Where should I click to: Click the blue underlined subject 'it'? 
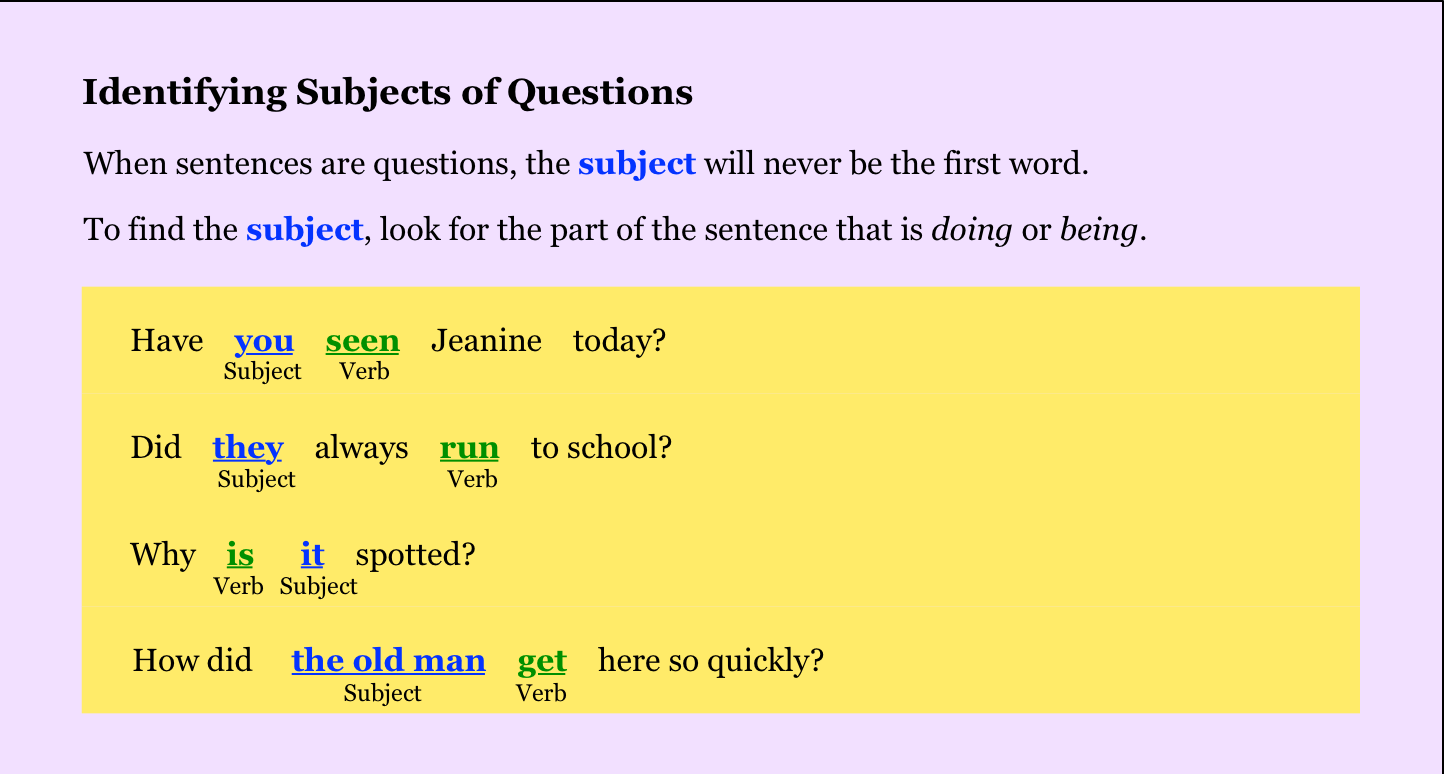click(x=312, y=554)
